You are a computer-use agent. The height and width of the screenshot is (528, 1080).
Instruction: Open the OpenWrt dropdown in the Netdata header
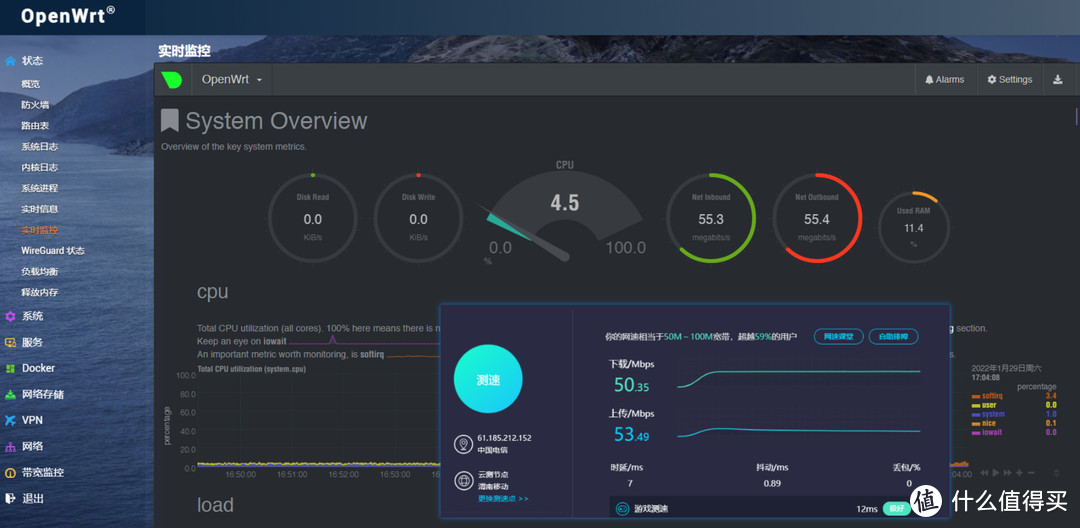pyautogui.click(x=232, y=80)
